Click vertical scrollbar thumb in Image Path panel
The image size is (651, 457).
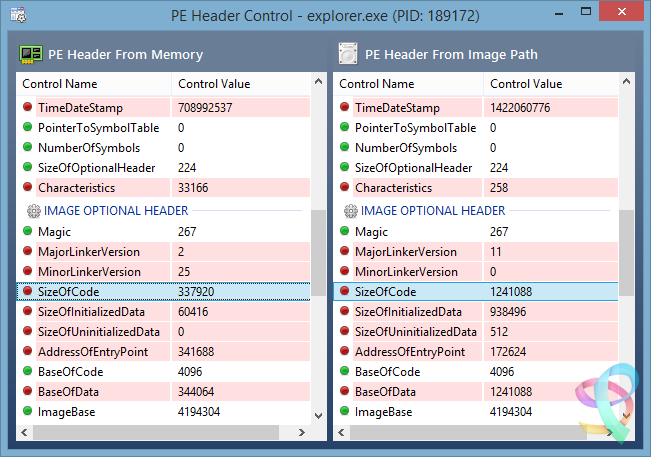click(x=627, y=253)
